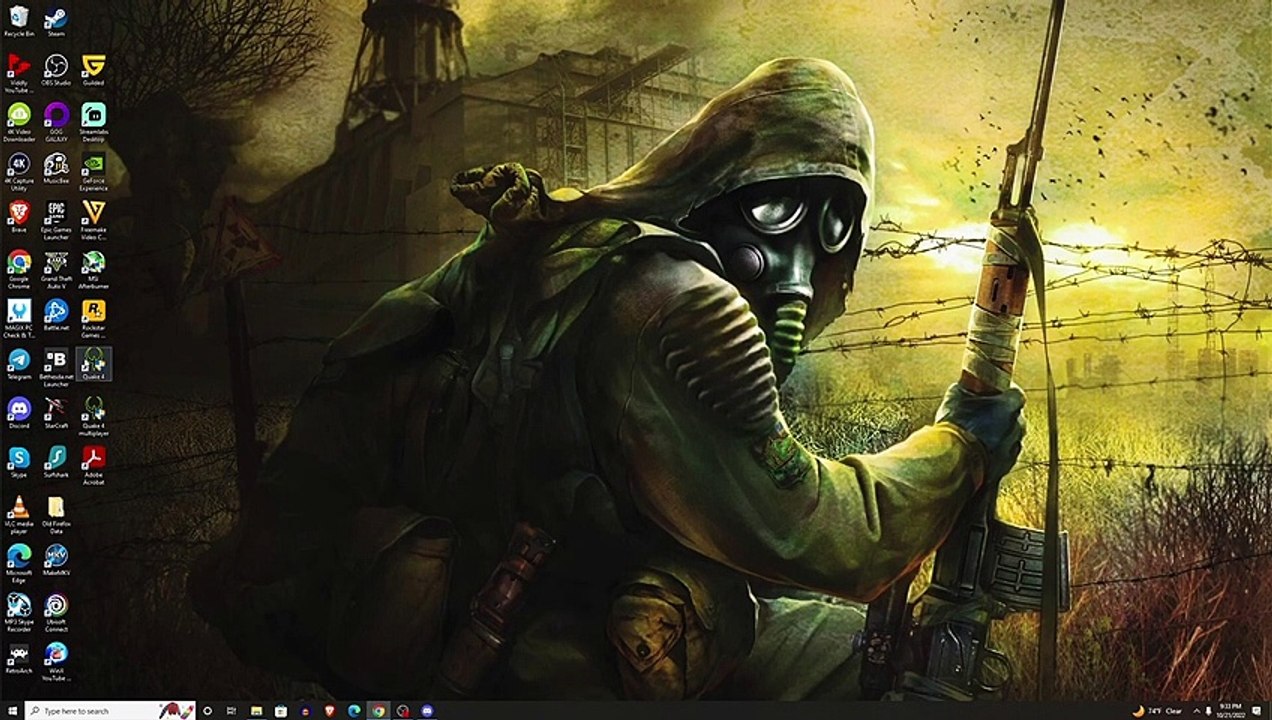Select the Telegram desktop icon
Image resolution: width=1272 pixels, height=720 pixels.
tap(18, 364)
